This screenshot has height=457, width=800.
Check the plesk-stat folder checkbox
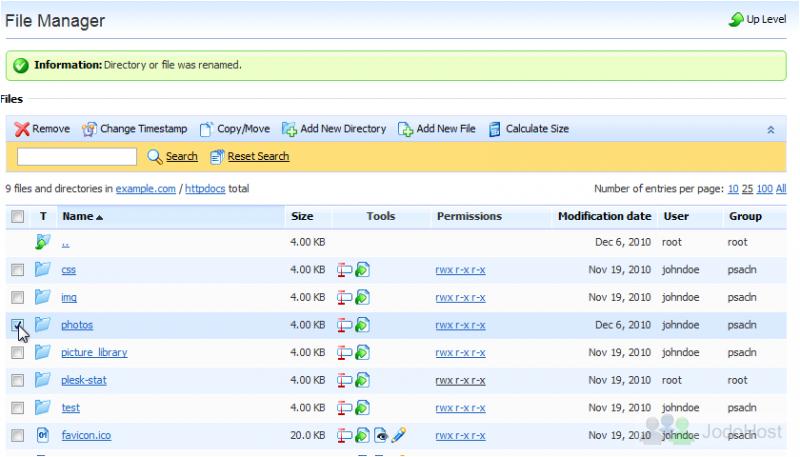17,380
